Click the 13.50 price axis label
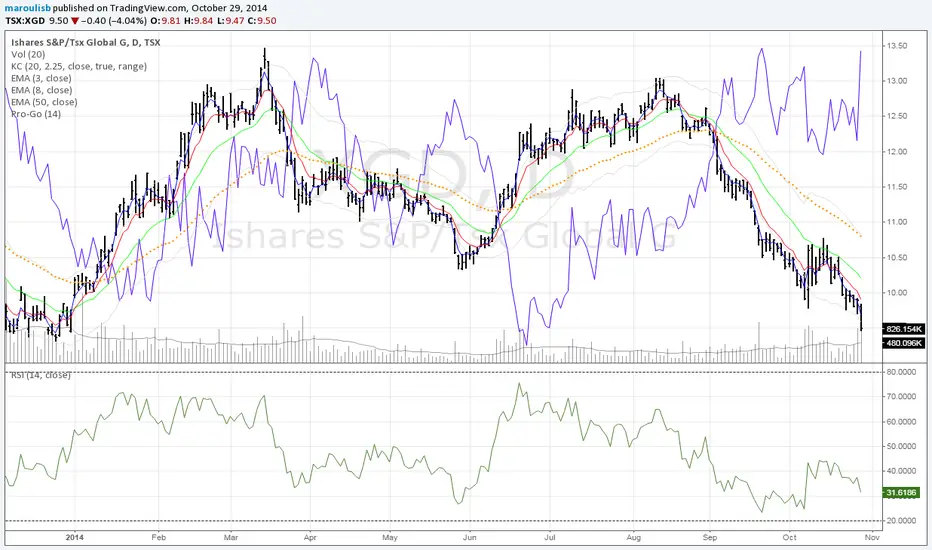Image resolution: width=932 pixels, height=550 pixels. pyautogui.click(x=896, y=46)
